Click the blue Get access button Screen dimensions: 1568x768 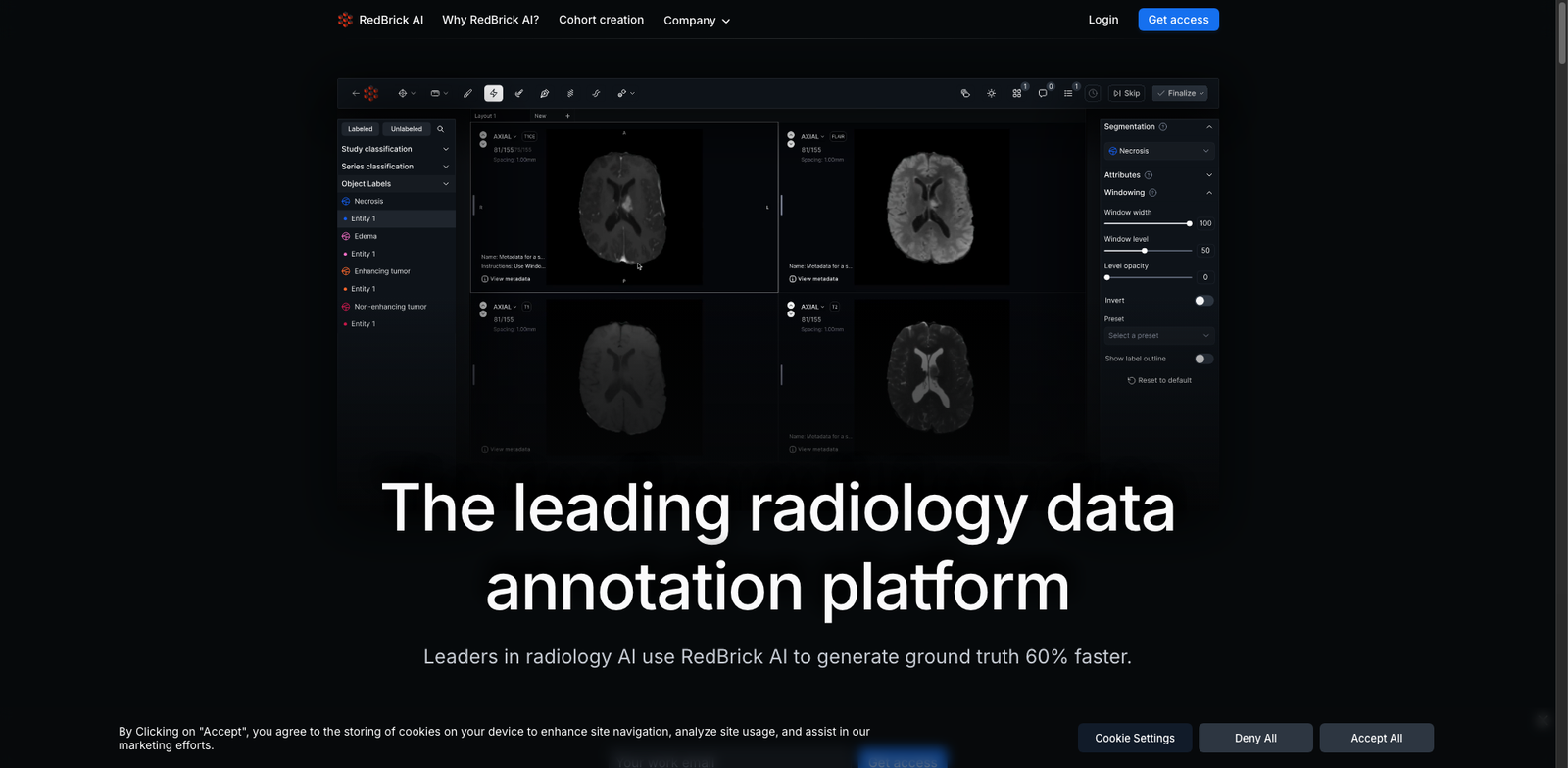pyautogui.click(x=1178, y=20)
